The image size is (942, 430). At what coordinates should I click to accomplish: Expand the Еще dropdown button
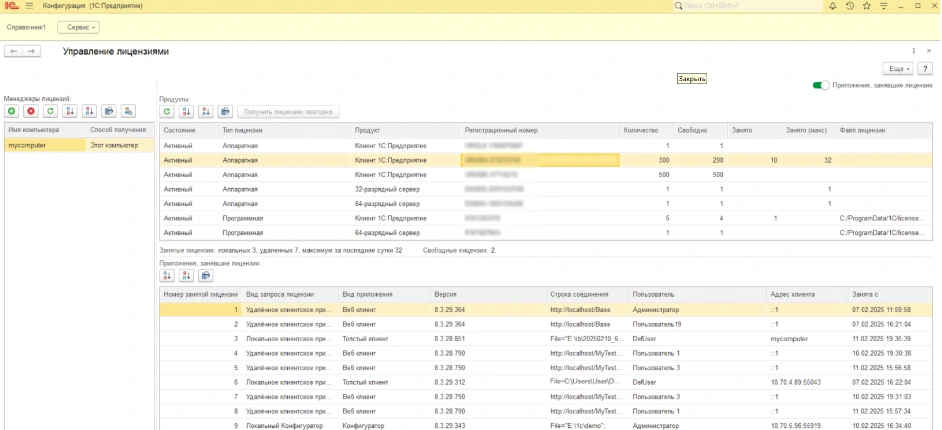coord(897,68)
